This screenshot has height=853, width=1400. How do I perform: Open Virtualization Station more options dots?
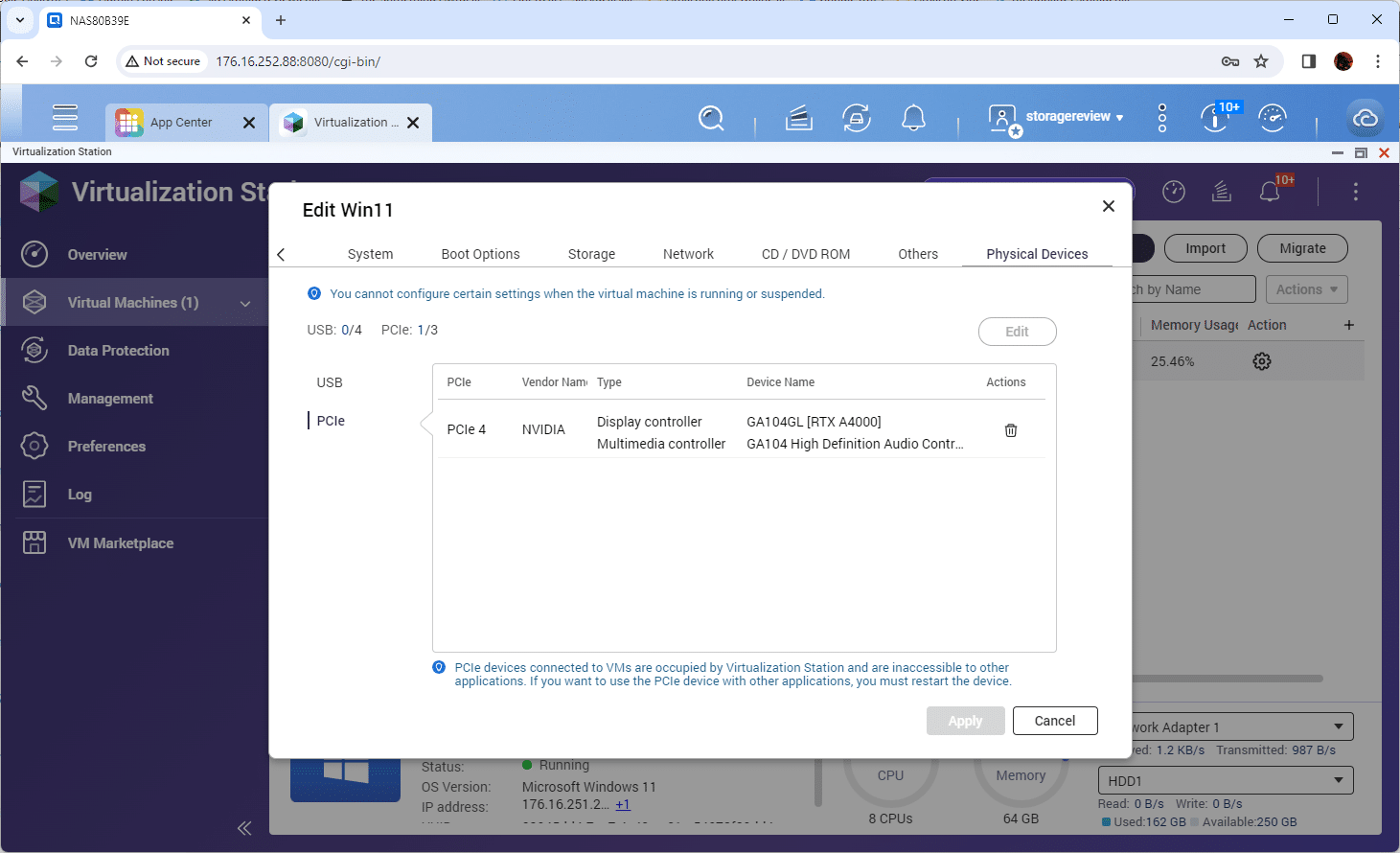point(1356,192)
